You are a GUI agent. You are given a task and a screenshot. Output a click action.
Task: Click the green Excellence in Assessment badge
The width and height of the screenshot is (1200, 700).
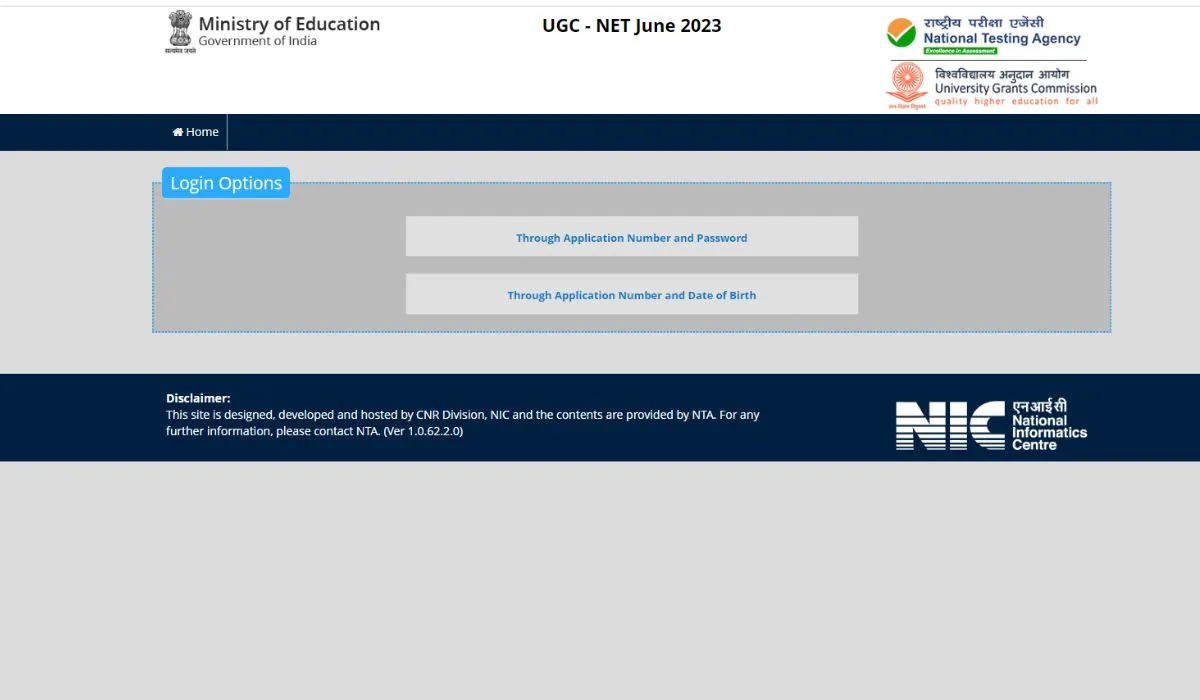960,50
